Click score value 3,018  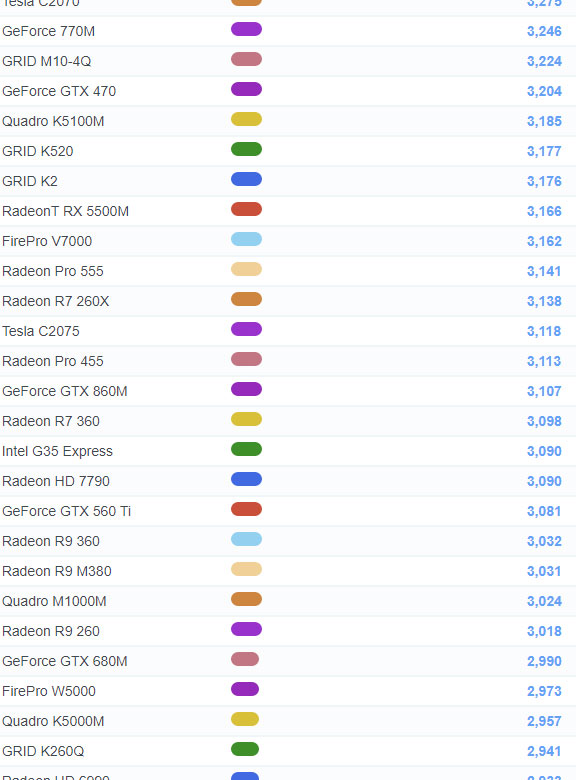(x=544, y=631)
